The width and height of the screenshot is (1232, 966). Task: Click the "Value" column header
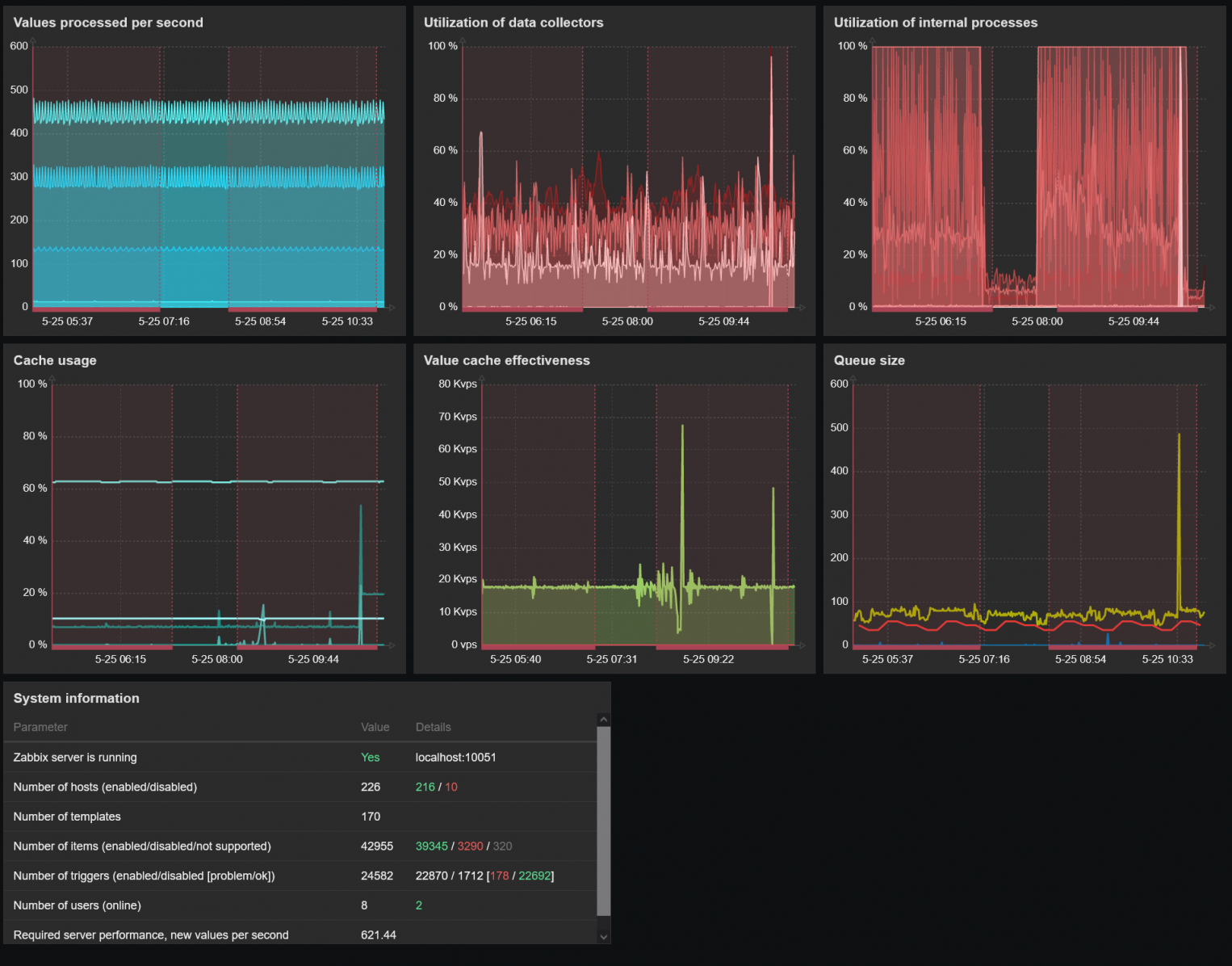[375, 727]
